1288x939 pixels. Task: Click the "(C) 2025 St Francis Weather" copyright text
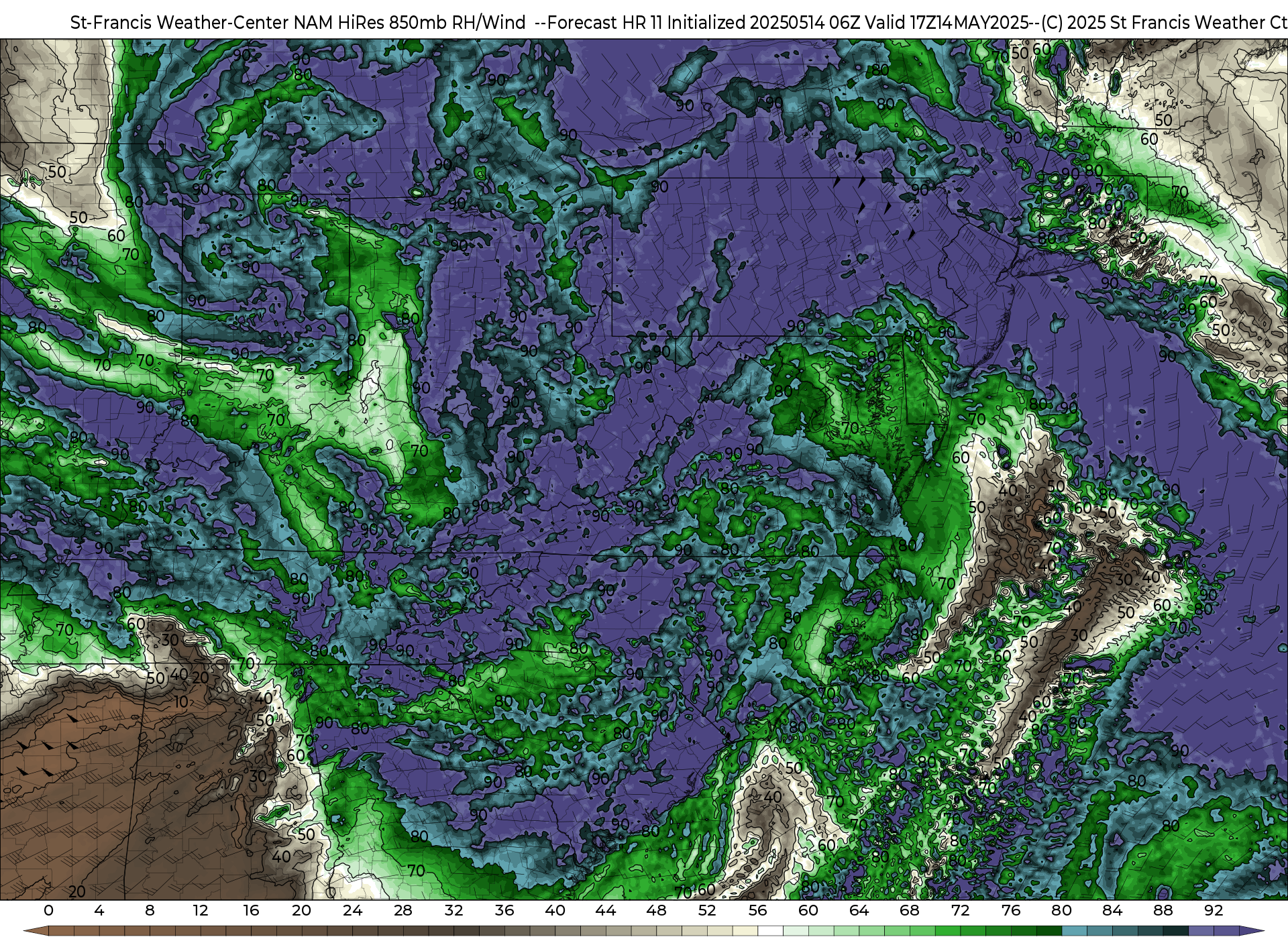click(x=1152, y=23)
